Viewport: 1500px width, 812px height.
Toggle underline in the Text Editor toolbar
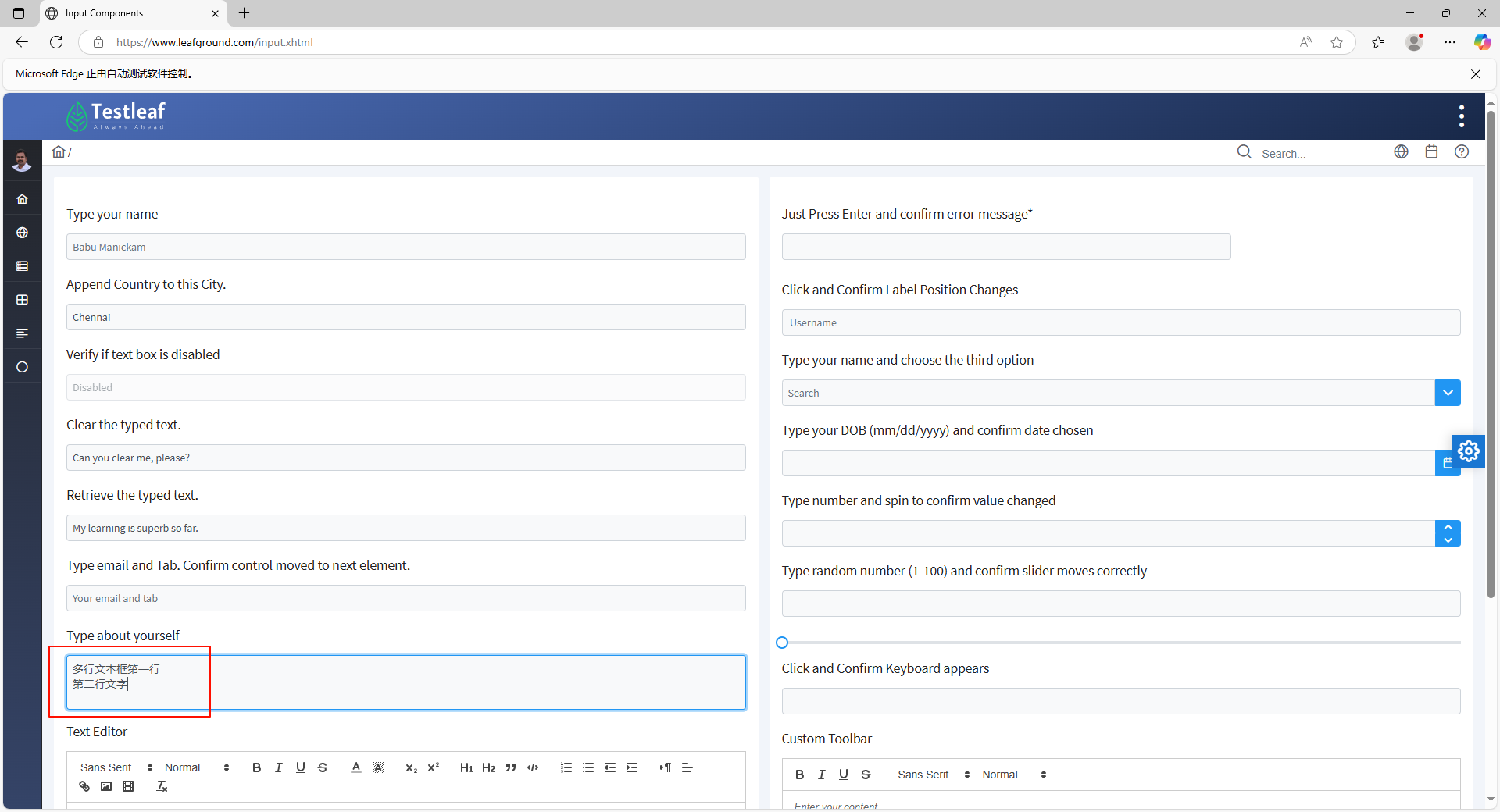[x=301, y=767]
